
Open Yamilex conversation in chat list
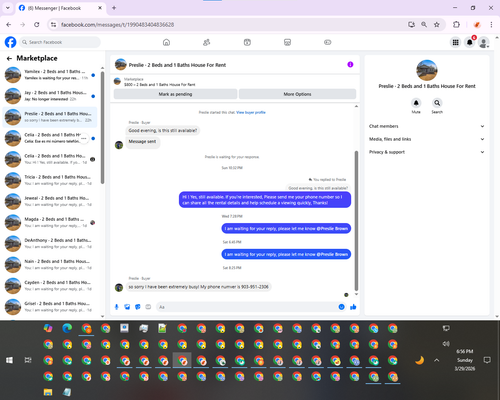tap(50, 75)
